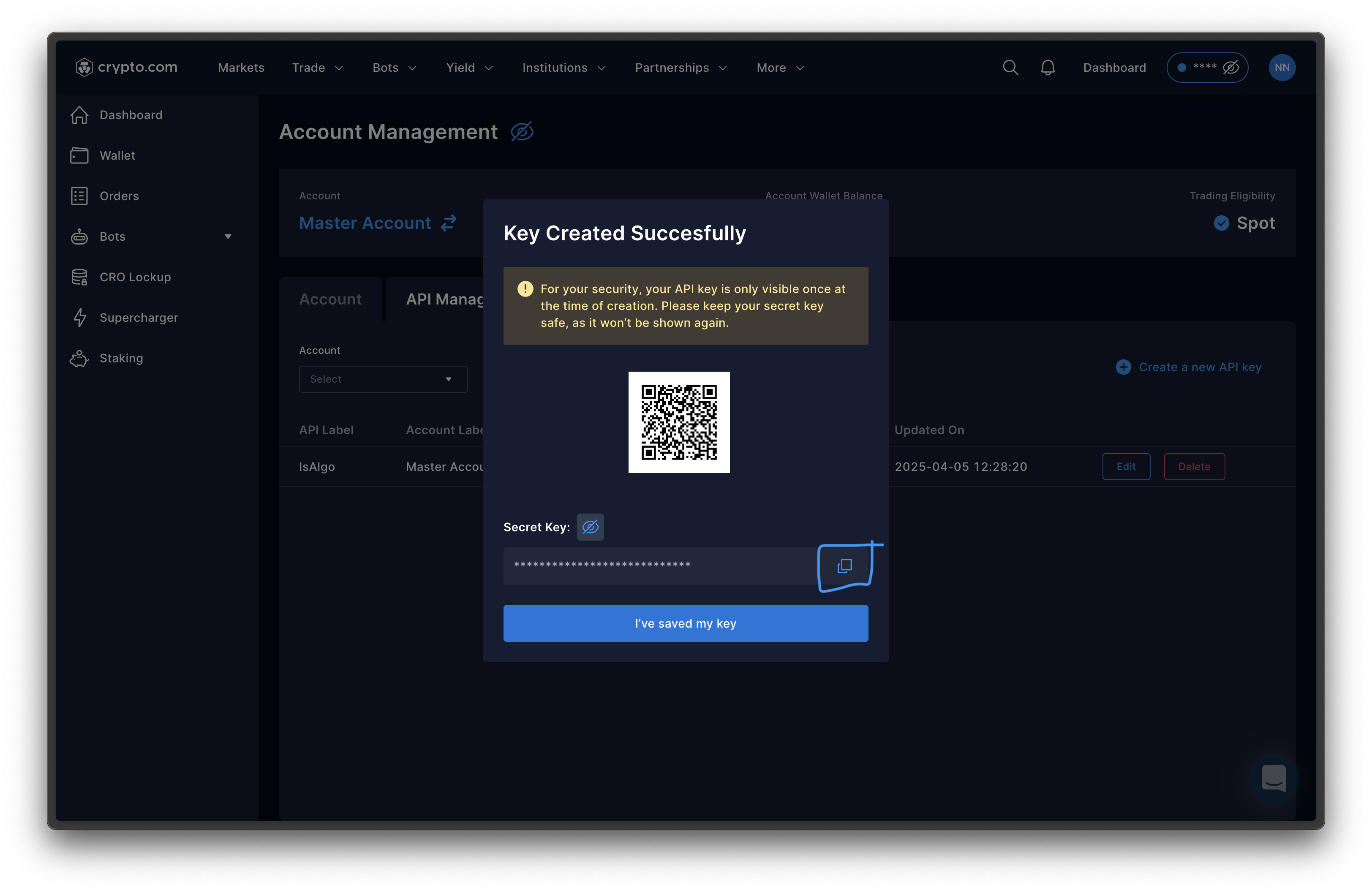This screenshot has height=892, width=1372.
Task: Click the security warning exclamation icon
Action: coord(525,289)
